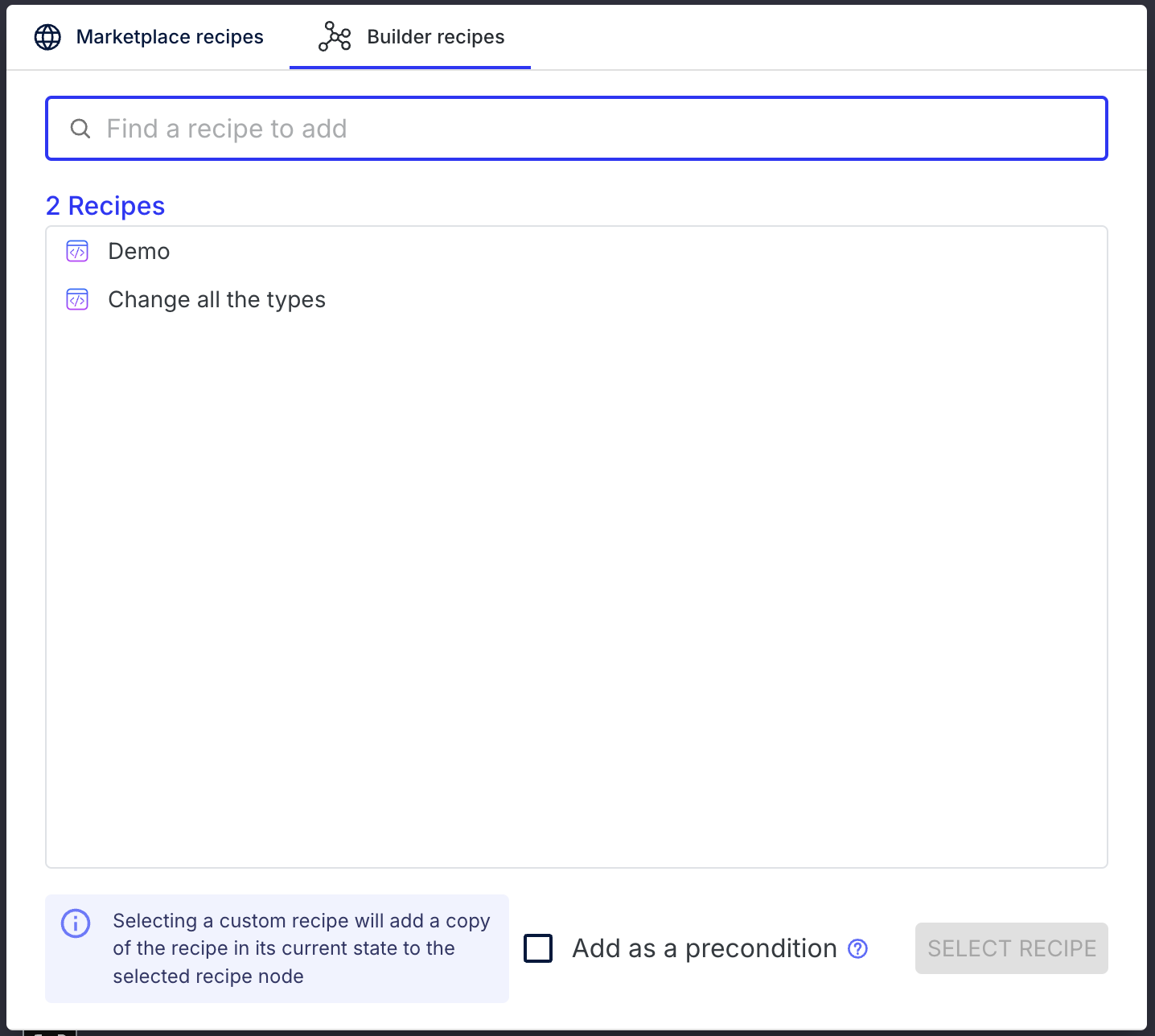Click the custom recipe copy notice text
This screenshot has width=1155, height=1036.
click(302, 948)
